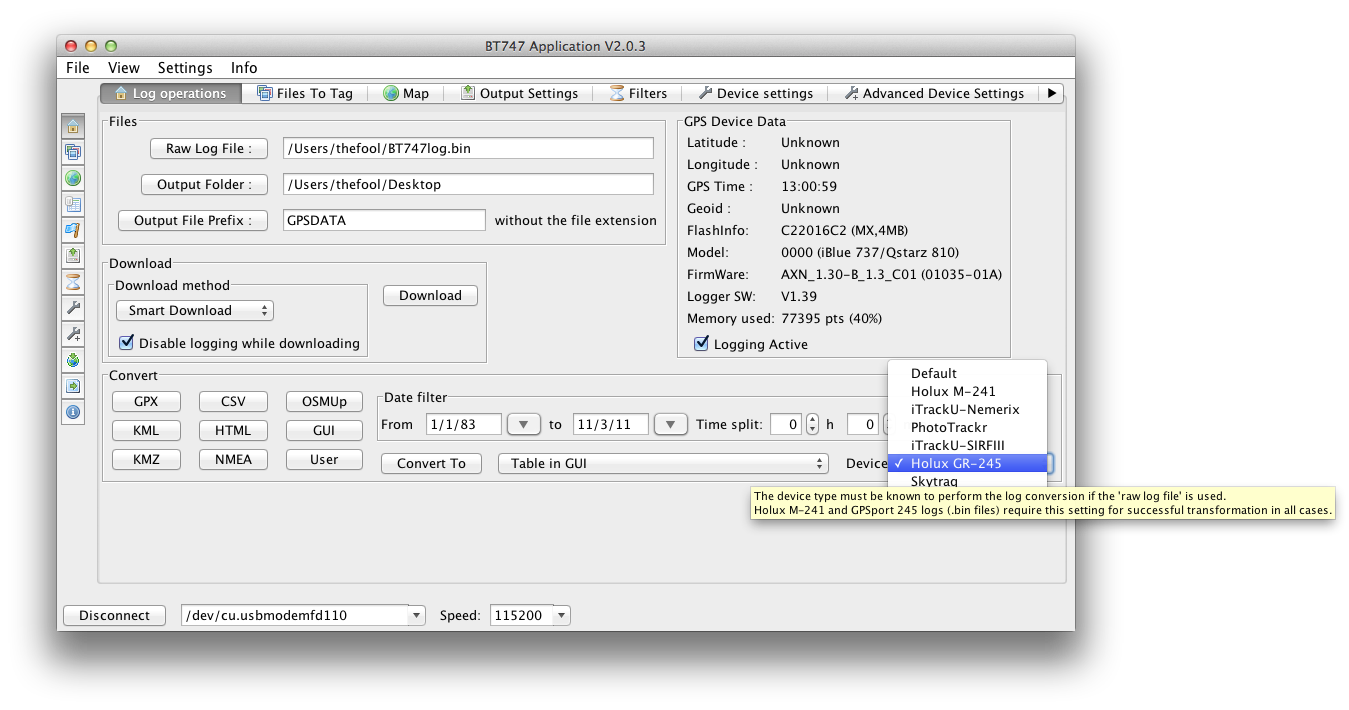
Task: Click the hourglass Filters icon in sidebar
Action: [x=73, y=282]
